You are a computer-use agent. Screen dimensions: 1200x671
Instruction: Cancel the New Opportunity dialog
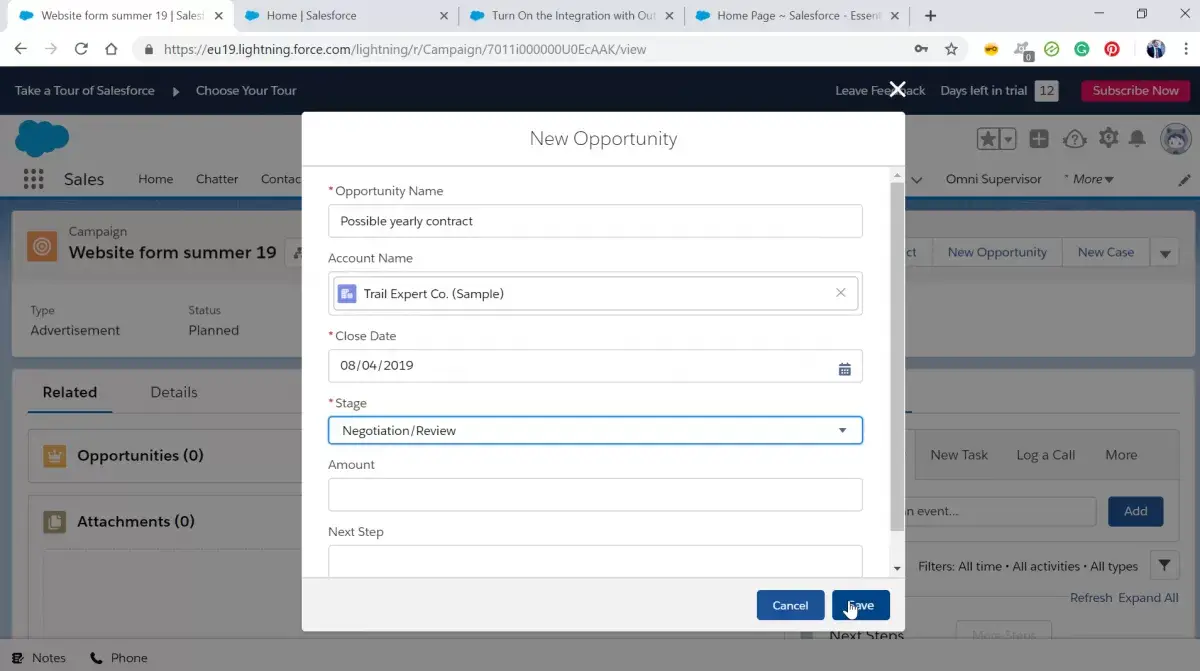coord(790,605)
